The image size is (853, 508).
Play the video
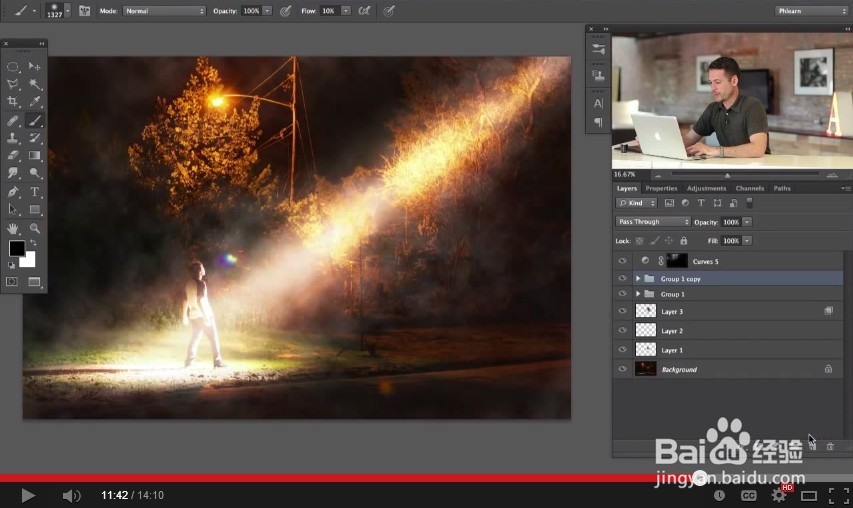click(x=28, y=495)
